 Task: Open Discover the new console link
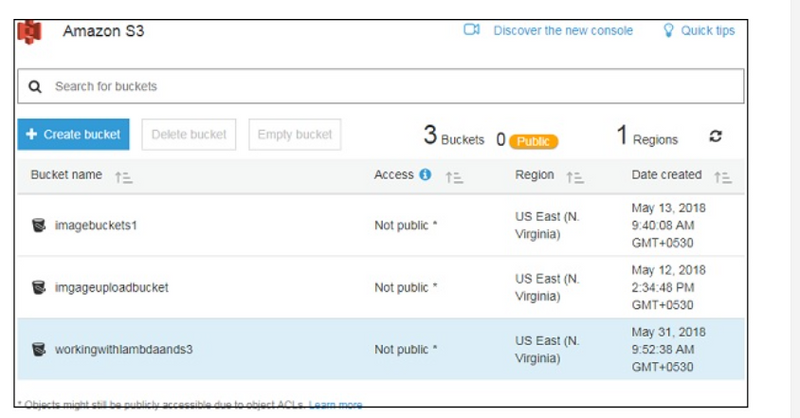click(562, 30)
